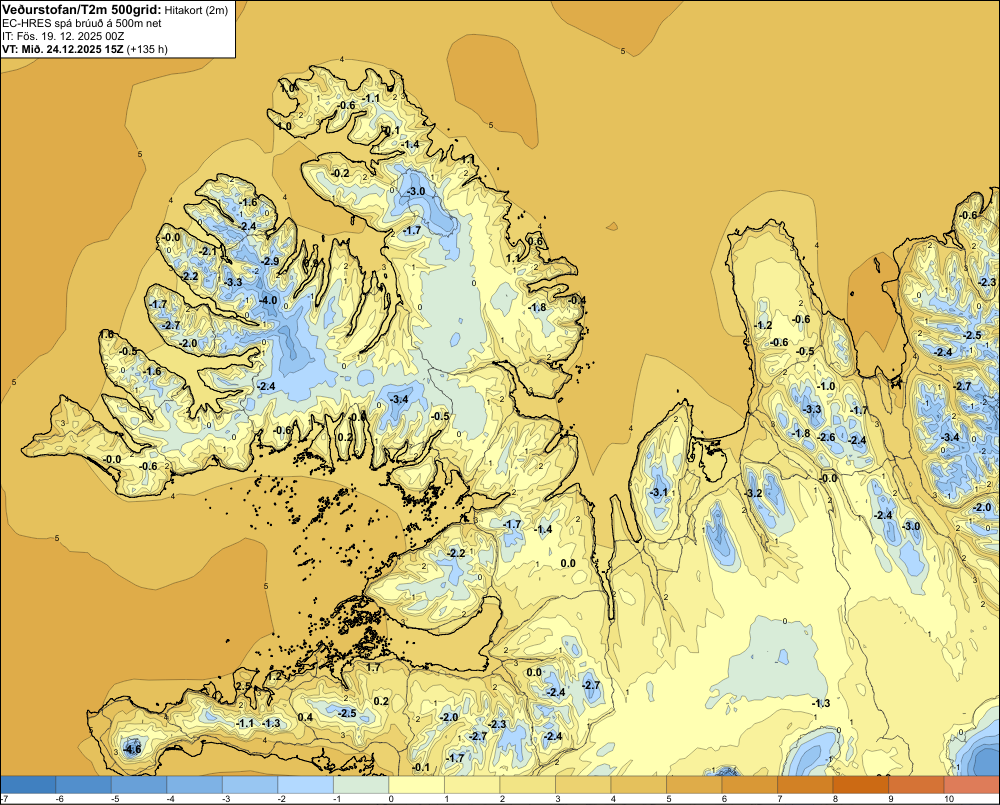Click the -3.2 temperature label

coord(753,494)
